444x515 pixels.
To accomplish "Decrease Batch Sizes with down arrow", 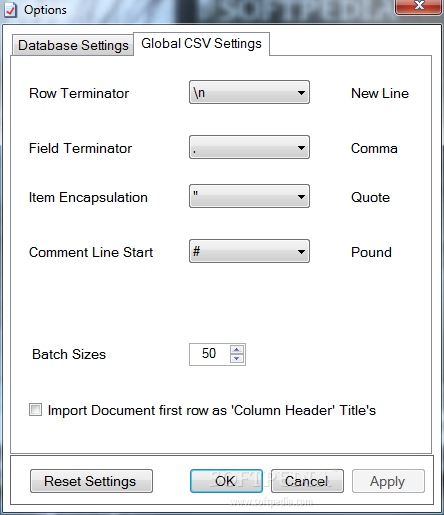I will [237, 359].
